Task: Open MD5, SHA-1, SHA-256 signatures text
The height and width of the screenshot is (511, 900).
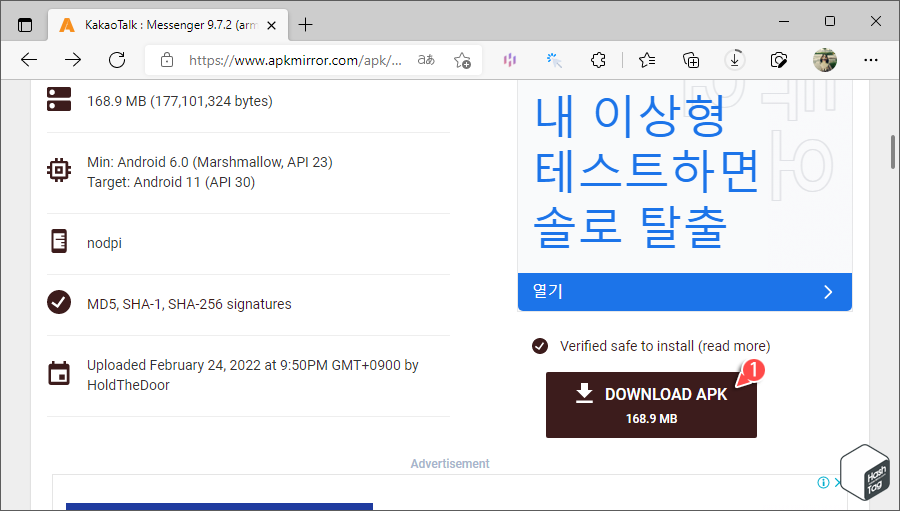Action: click(189, 304)
